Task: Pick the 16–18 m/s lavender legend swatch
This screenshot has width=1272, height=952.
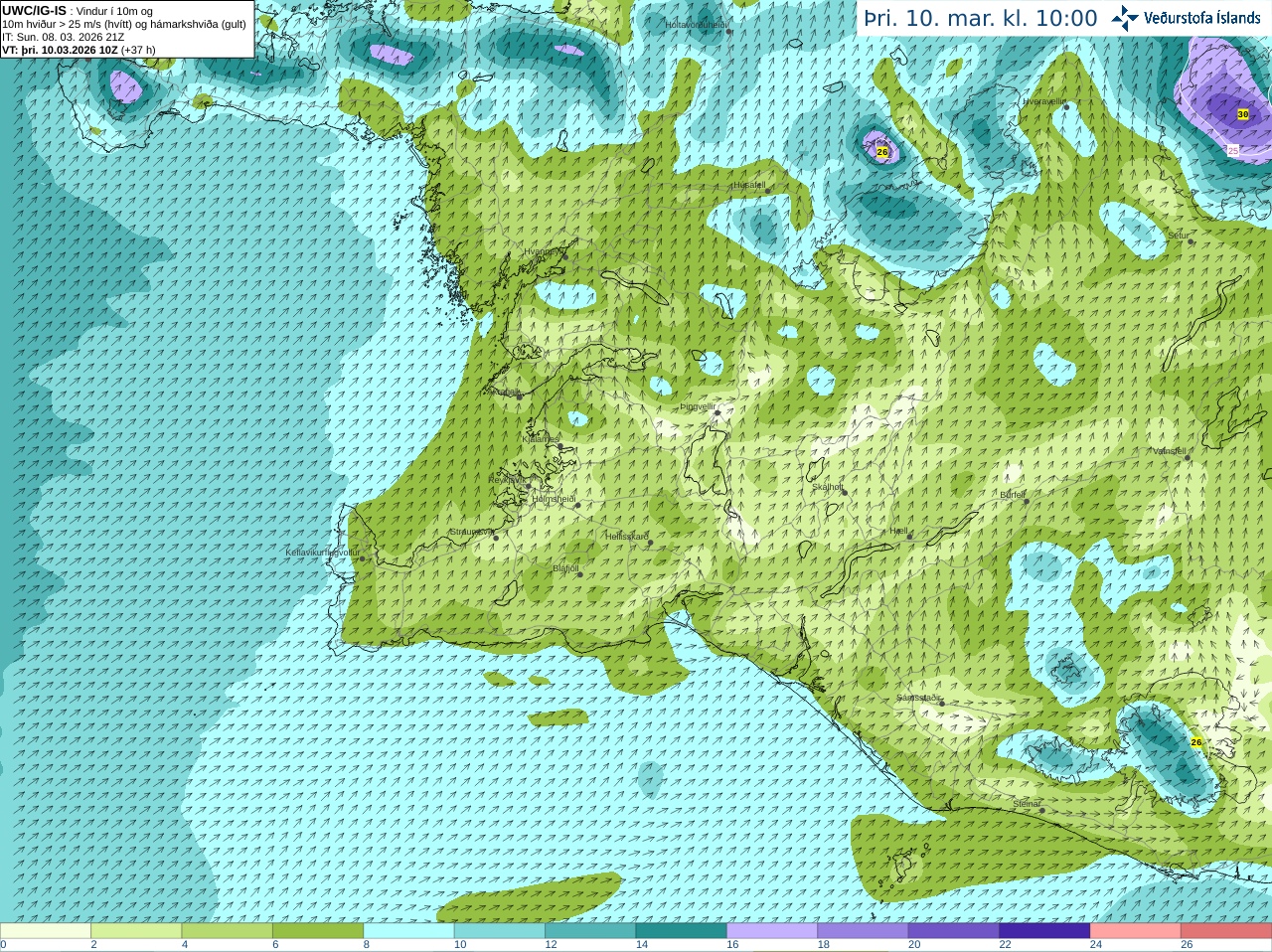Action: pyautogui.click(x=772, y=931)
